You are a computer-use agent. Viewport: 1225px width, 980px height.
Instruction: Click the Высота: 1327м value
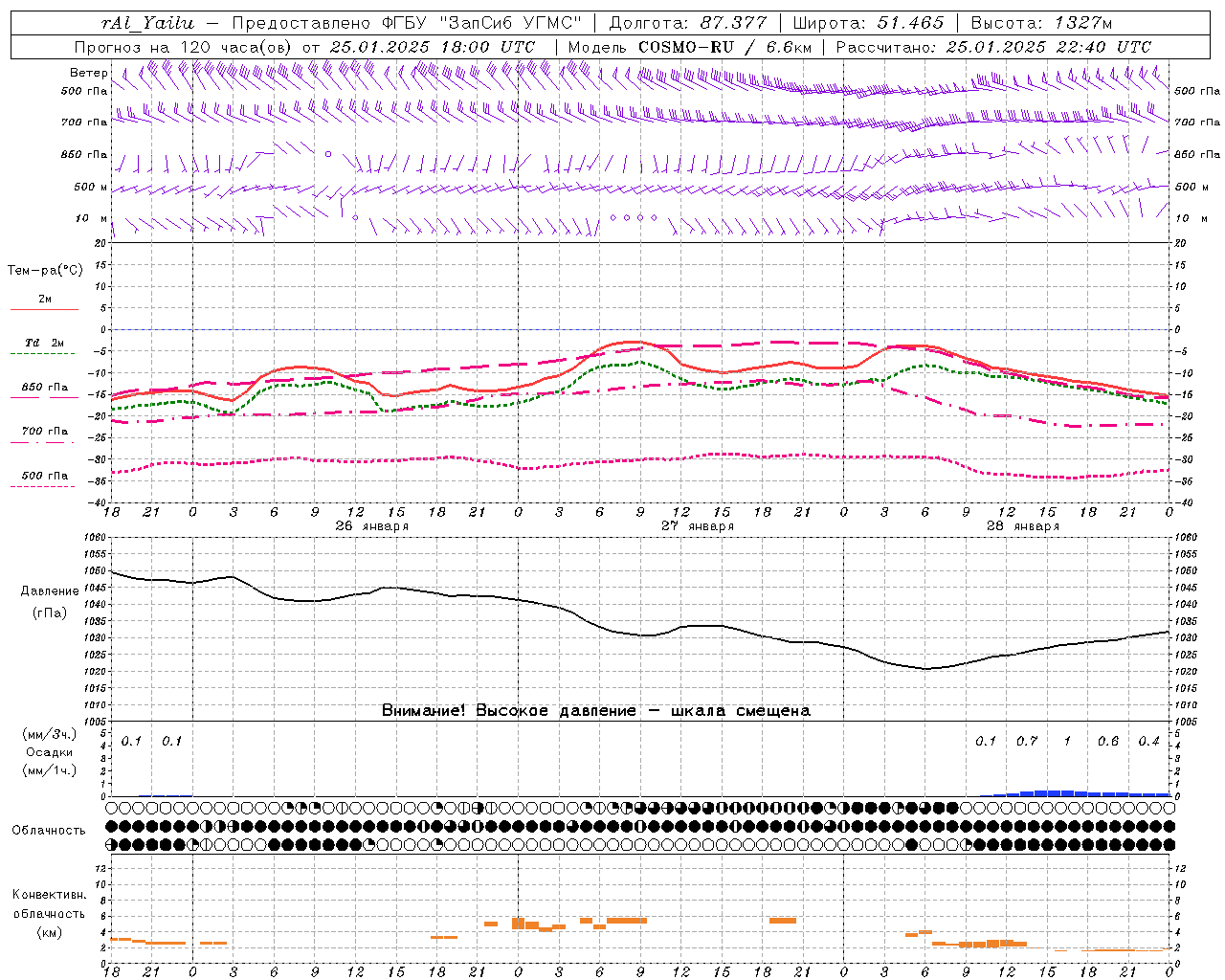coord(1041,23)
